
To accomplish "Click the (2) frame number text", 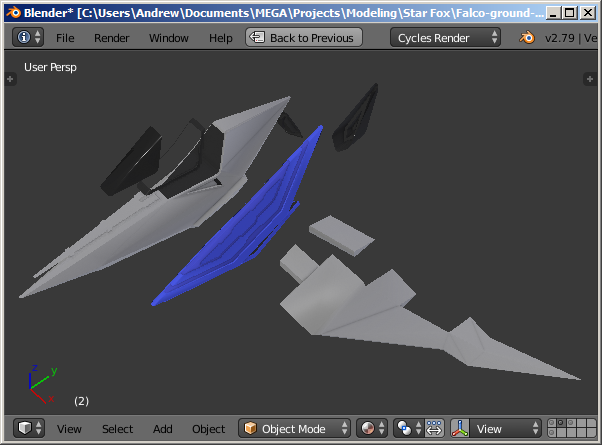I will tap(81, 401).
